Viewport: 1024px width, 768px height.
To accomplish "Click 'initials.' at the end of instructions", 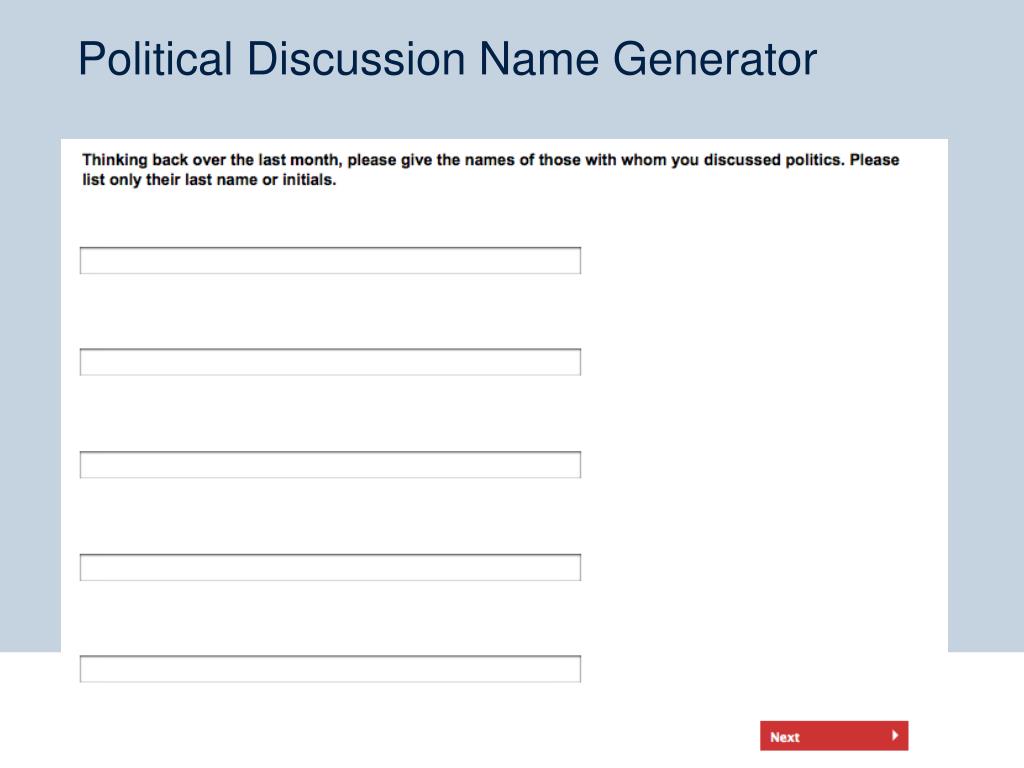I will click(309, 180).
